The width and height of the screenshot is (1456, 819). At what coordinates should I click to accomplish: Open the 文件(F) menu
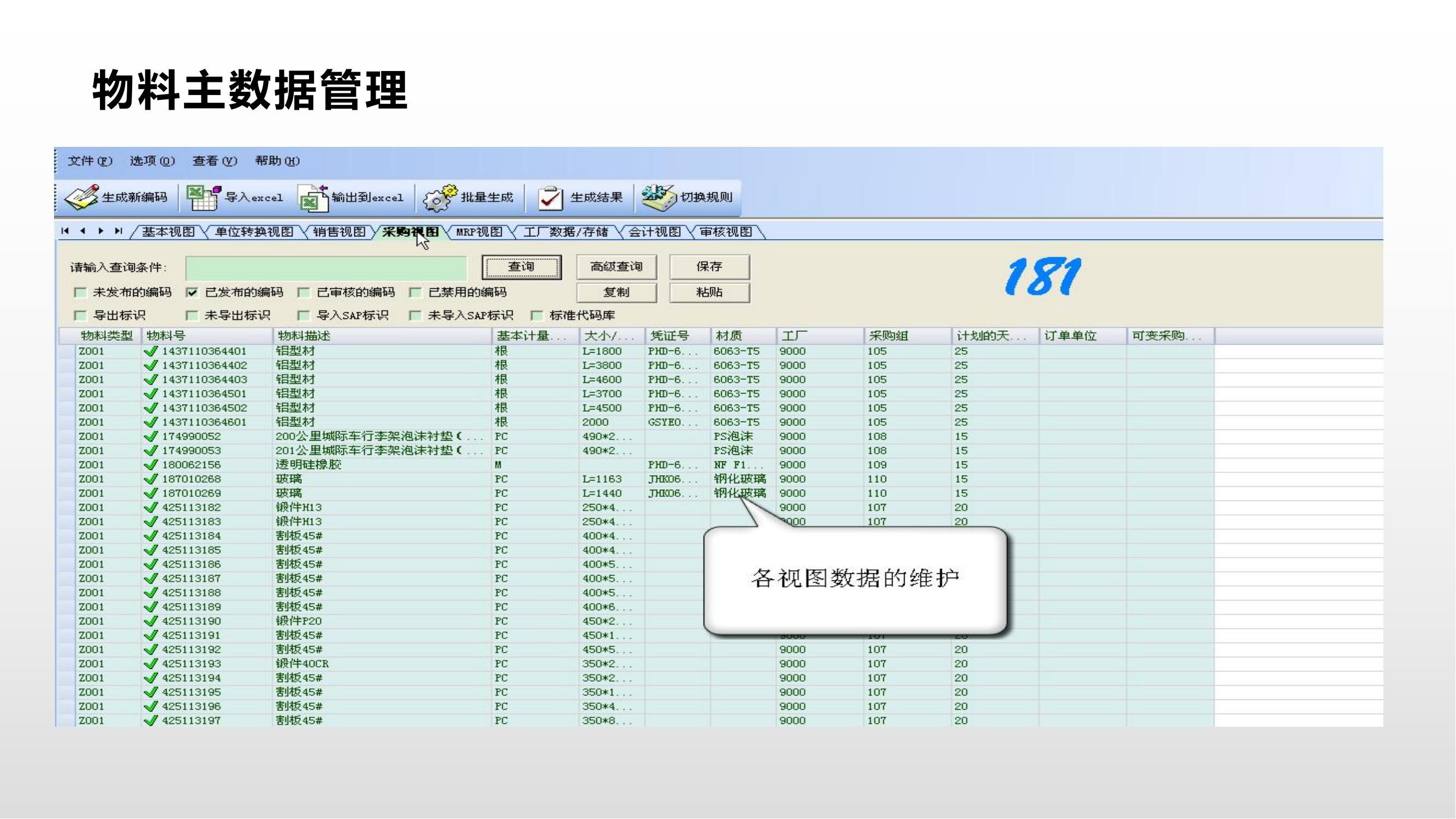pos(90,161)
